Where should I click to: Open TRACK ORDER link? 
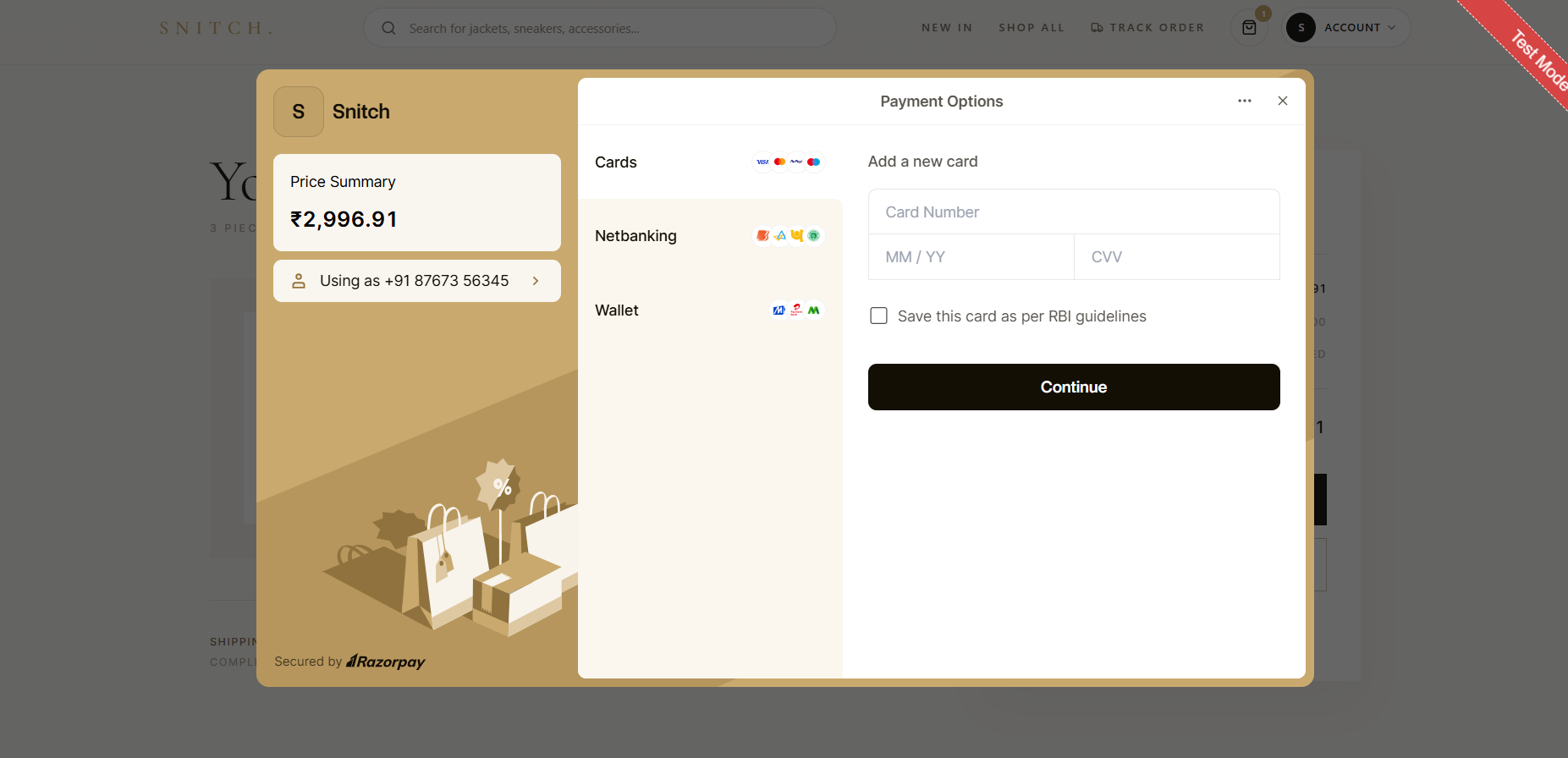tap(1147, 28)
